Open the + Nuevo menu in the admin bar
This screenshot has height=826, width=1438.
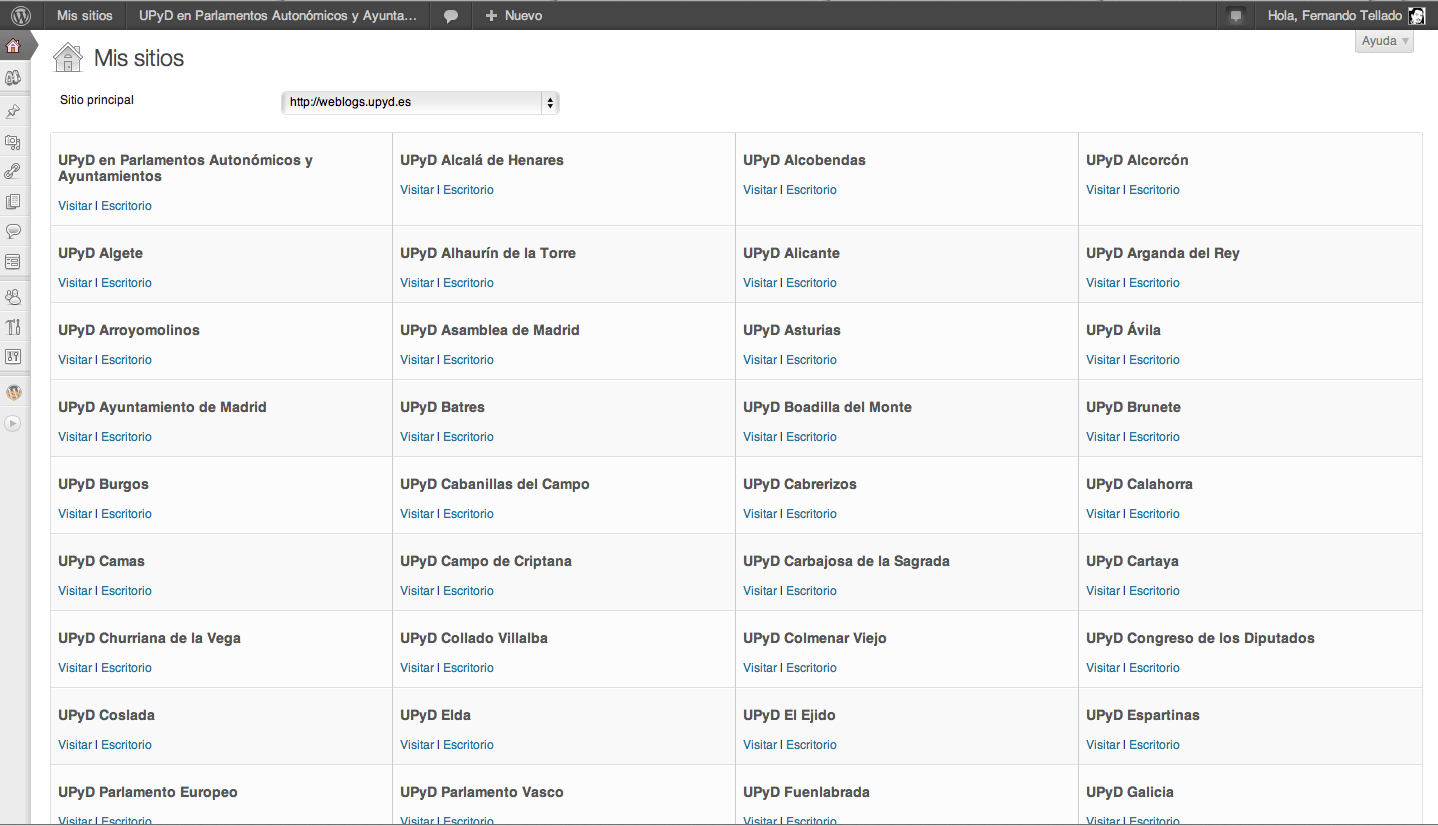[513, 16]
